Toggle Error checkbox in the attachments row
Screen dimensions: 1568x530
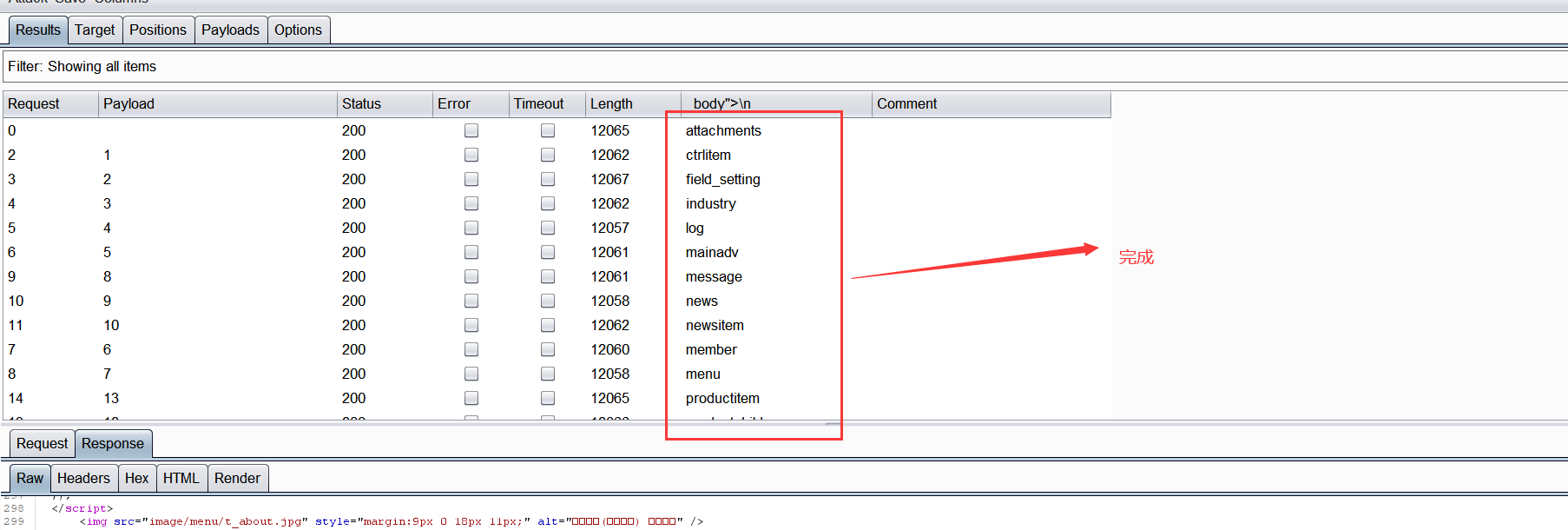click(x=471, y=130)
